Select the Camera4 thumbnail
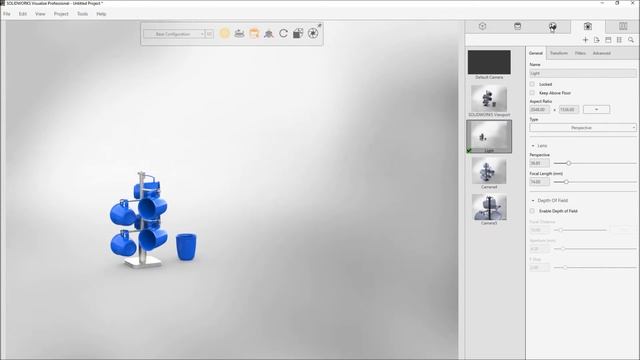Viewport: 640px width, 360px height. [x=489, y=171]
